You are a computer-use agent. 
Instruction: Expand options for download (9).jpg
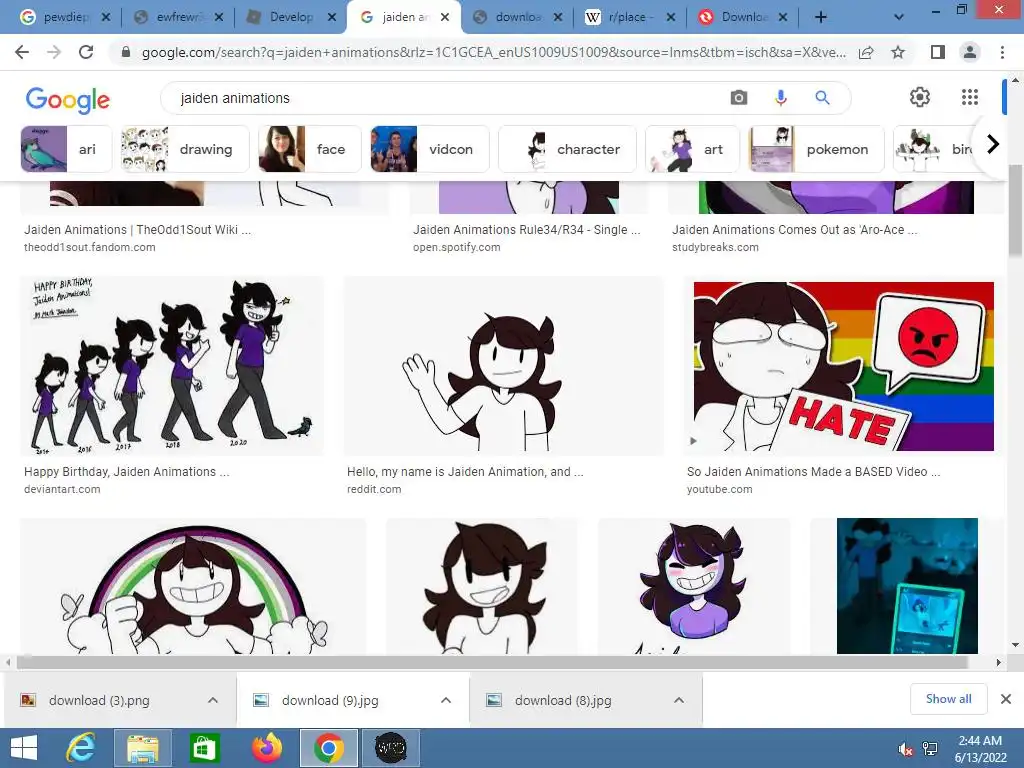pyautogui.click(x=446, y=700)
